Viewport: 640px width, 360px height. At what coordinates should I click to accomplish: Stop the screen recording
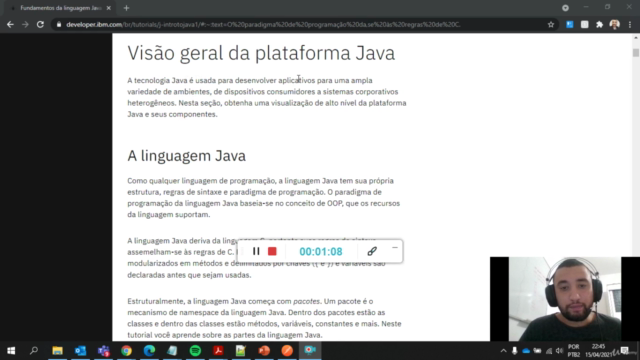pos(272,251)
